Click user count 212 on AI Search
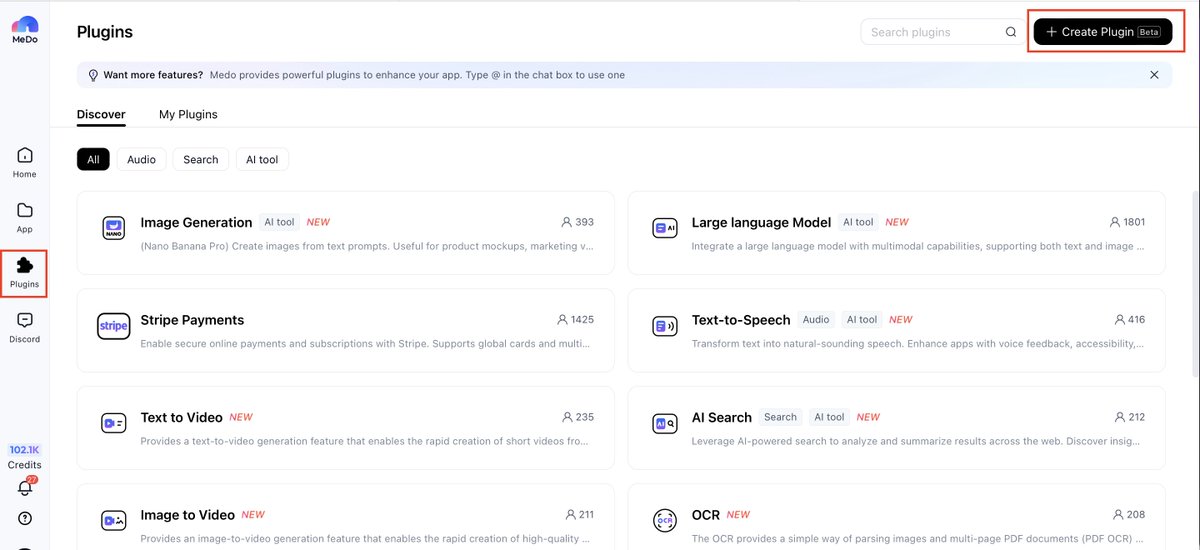The image size is (1200, 550). pyautogui.click(x=1129, y=417)
